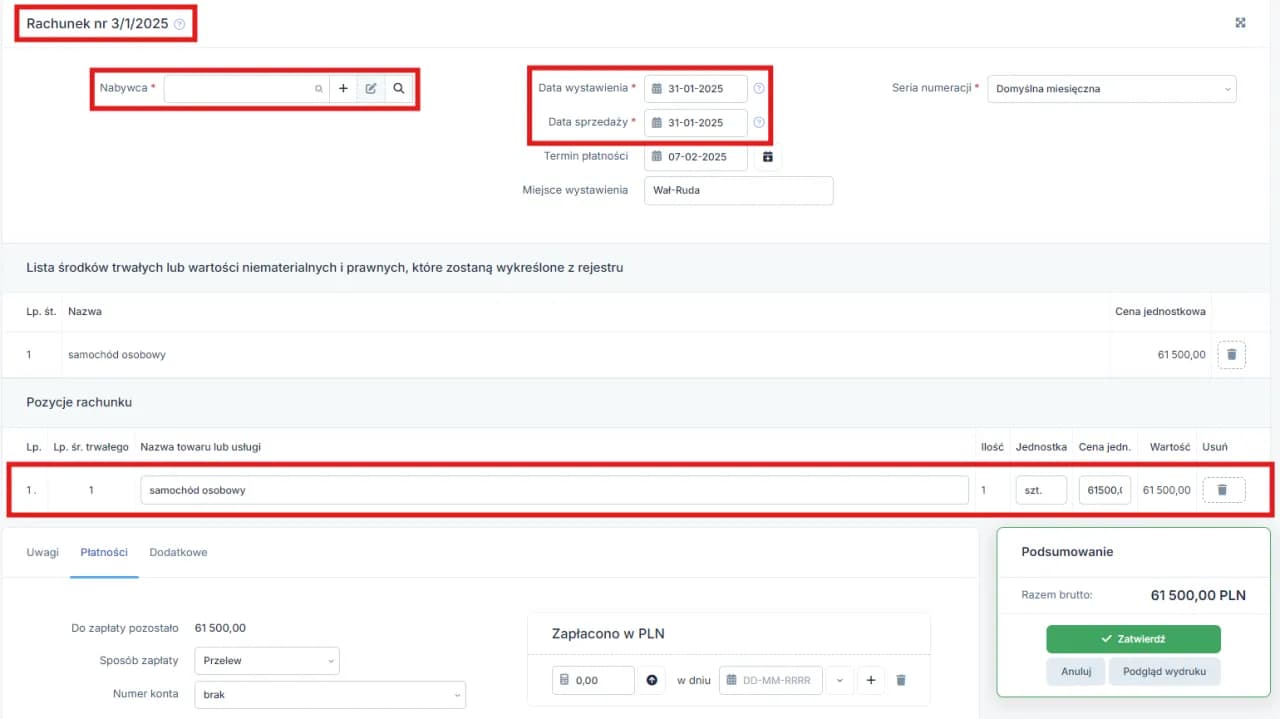Add a payment entry with the plus icon
This screenshot has width=1280, height=719.
[870, 680]
